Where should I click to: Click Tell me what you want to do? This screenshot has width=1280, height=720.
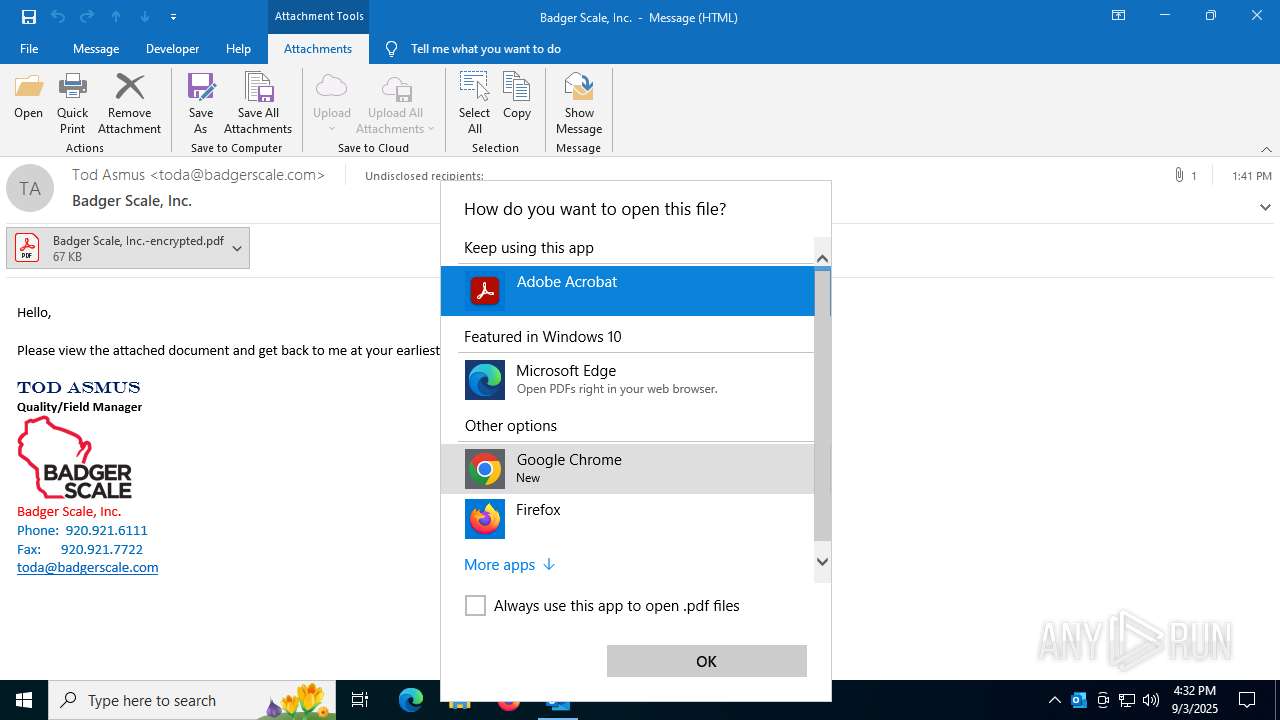click(485, 49)
